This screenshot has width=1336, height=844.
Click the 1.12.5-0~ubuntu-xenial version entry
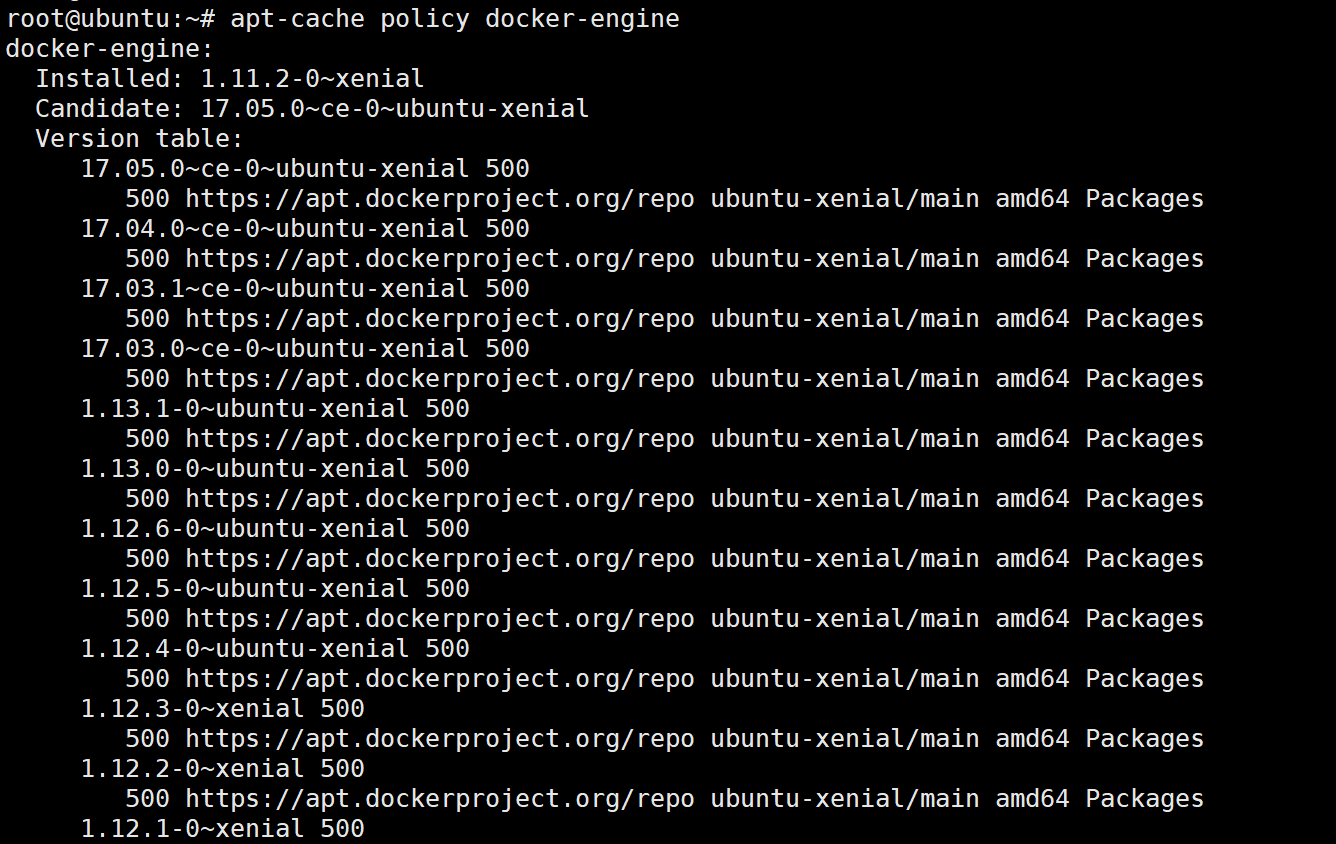click(x=244, y=589)
